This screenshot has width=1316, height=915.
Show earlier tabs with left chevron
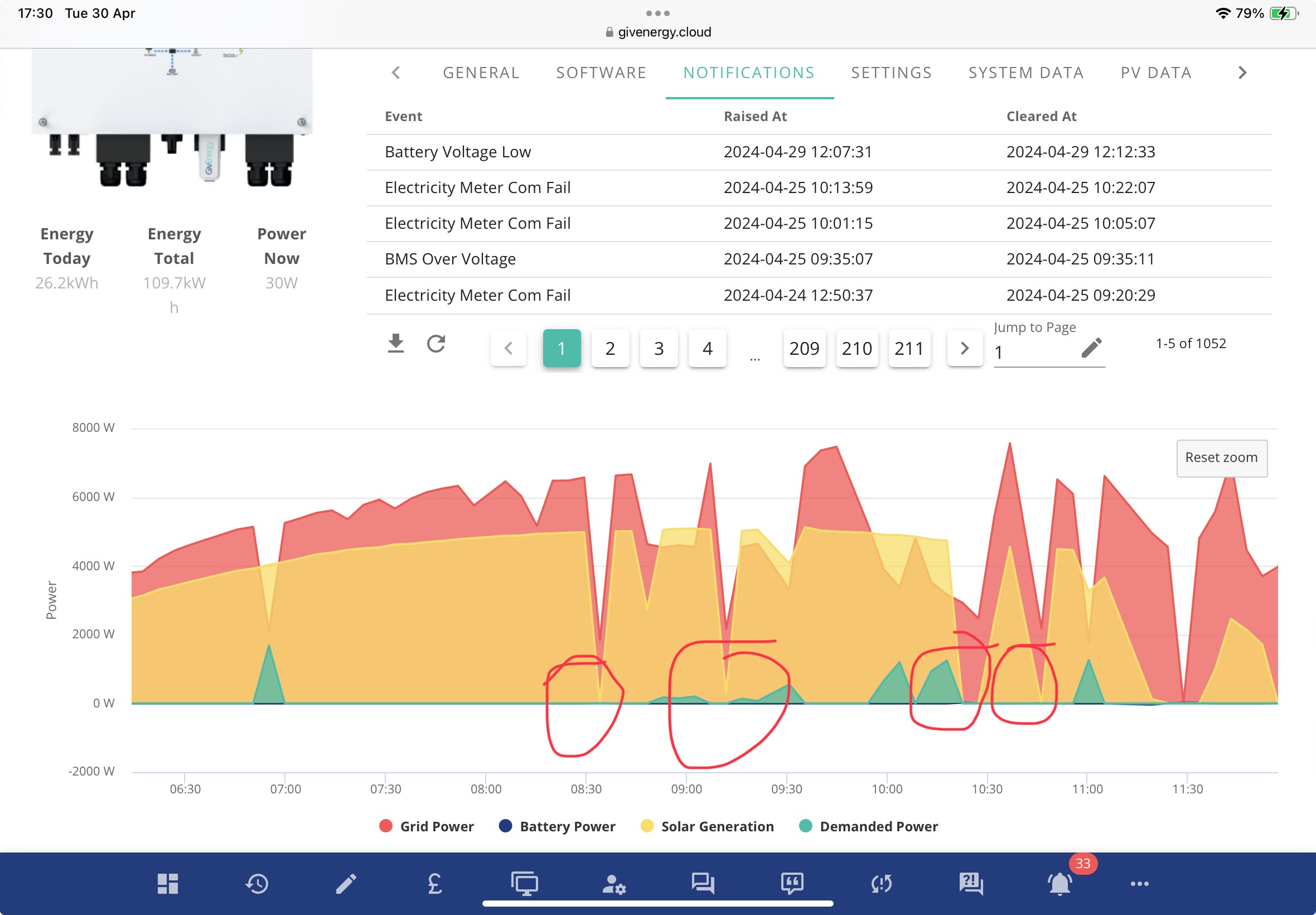(396, 73)
